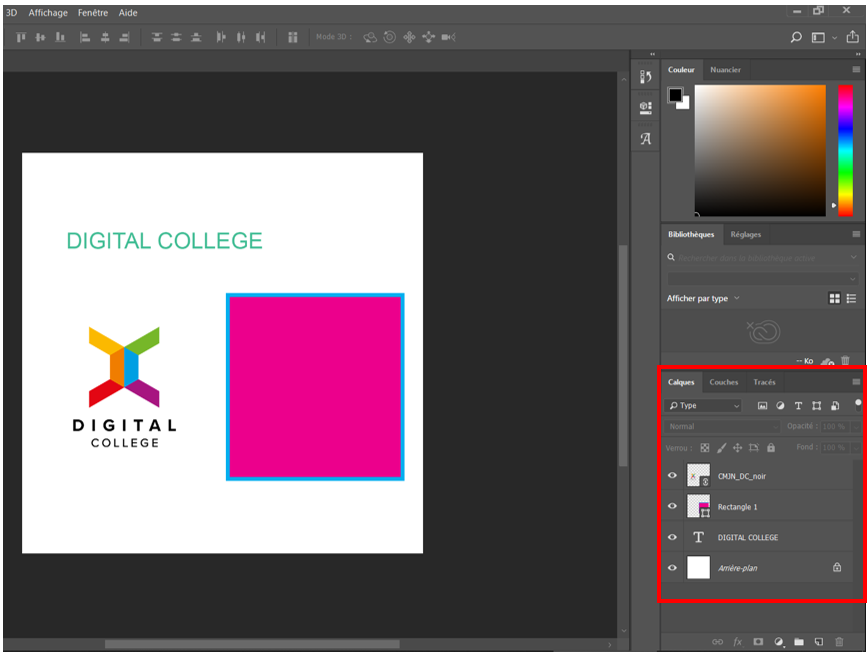
Task: Click the distribute left edges icon
Action: coord(221,37)
